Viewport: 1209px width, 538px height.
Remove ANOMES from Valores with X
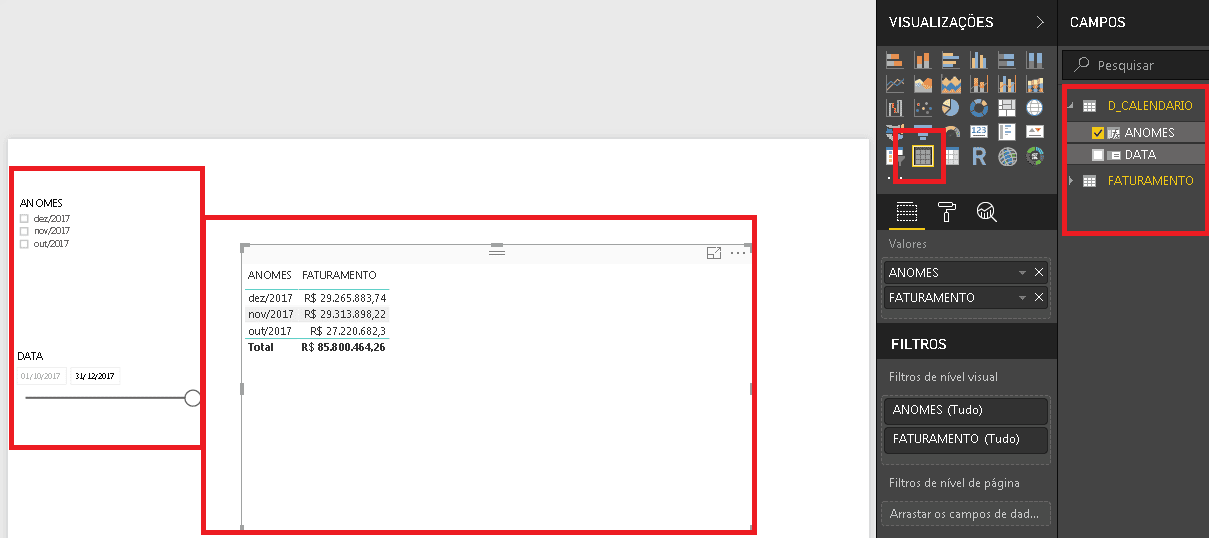[x=1039, y=273]
